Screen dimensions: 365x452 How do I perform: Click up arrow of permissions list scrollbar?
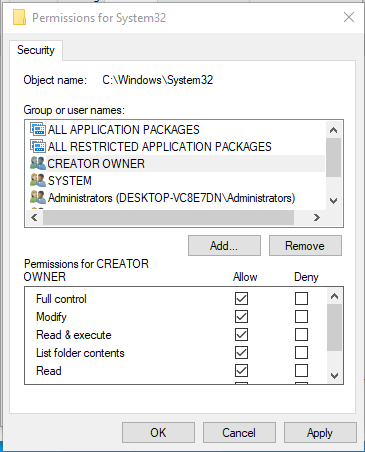(x=334, y=296)
